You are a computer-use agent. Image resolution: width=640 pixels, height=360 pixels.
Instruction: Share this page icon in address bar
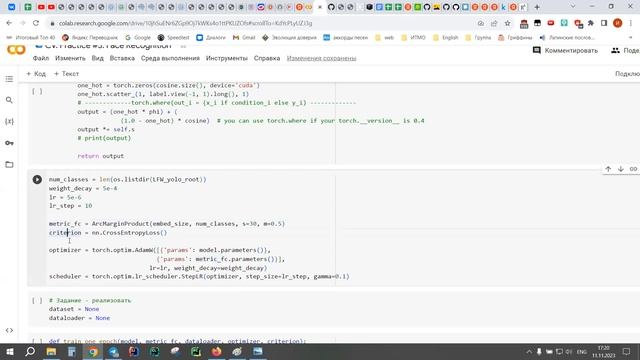(494, 23)
